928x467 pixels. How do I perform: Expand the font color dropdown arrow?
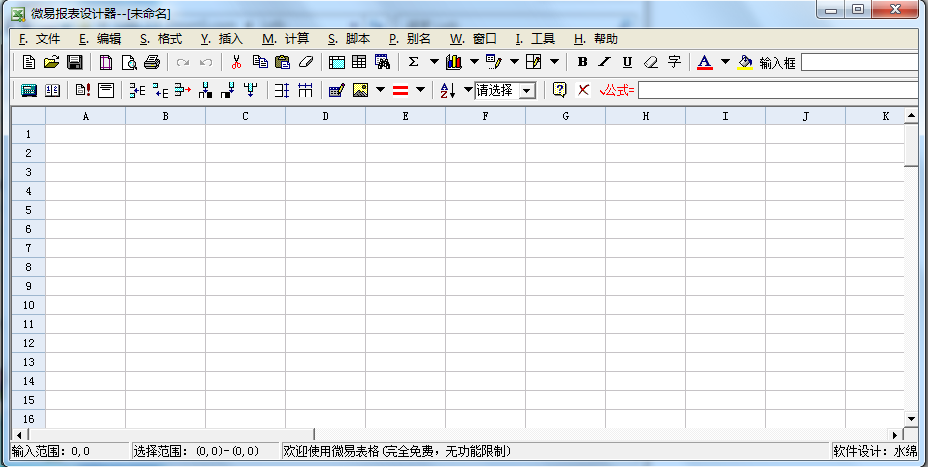pos(725,62)
